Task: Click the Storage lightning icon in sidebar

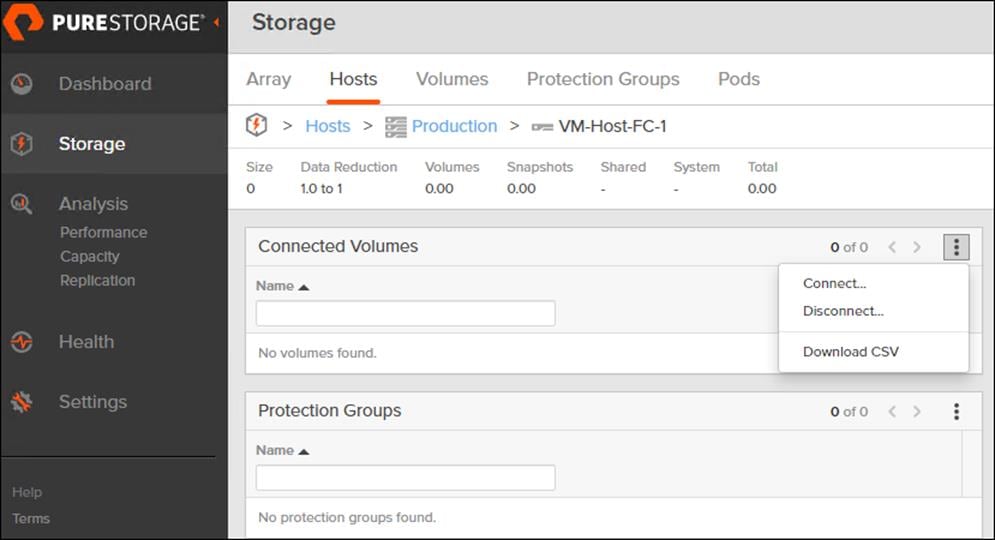Action: coord(22,144)
